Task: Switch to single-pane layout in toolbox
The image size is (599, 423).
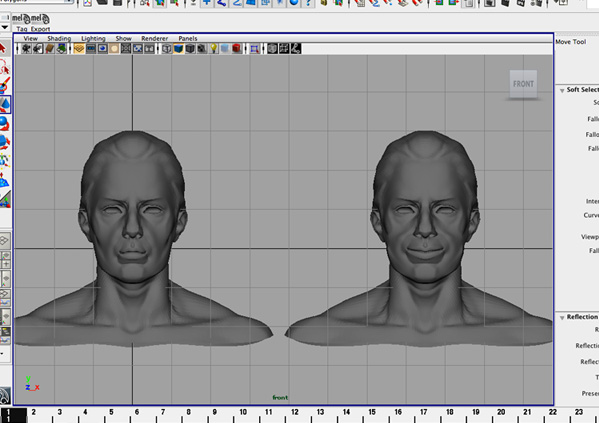Action: (4, 240)
